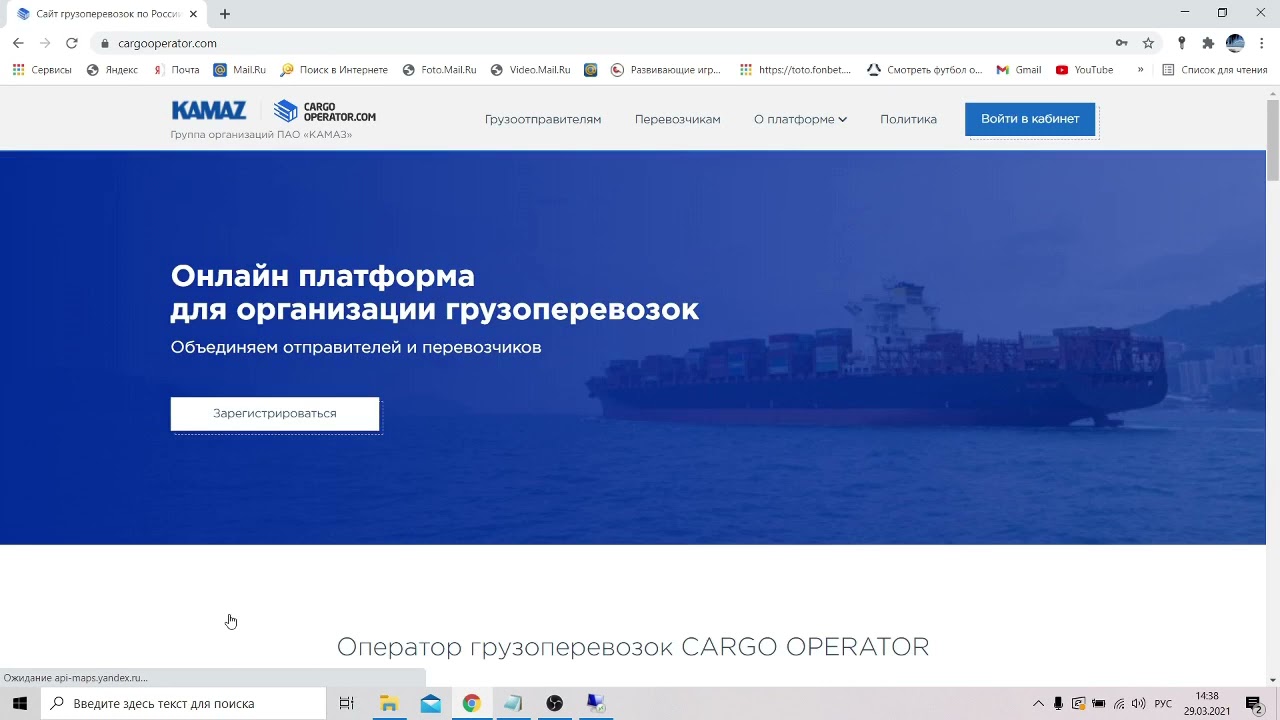
Task: Open the clock and date in the tray
Action: pyautogui.click(x=1207, y=703)
